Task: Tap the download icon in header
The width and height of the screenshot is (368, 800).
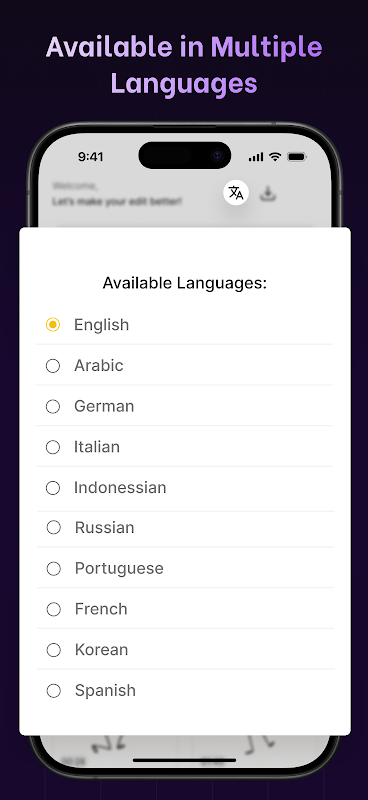Action: click(x=268, y=193)
